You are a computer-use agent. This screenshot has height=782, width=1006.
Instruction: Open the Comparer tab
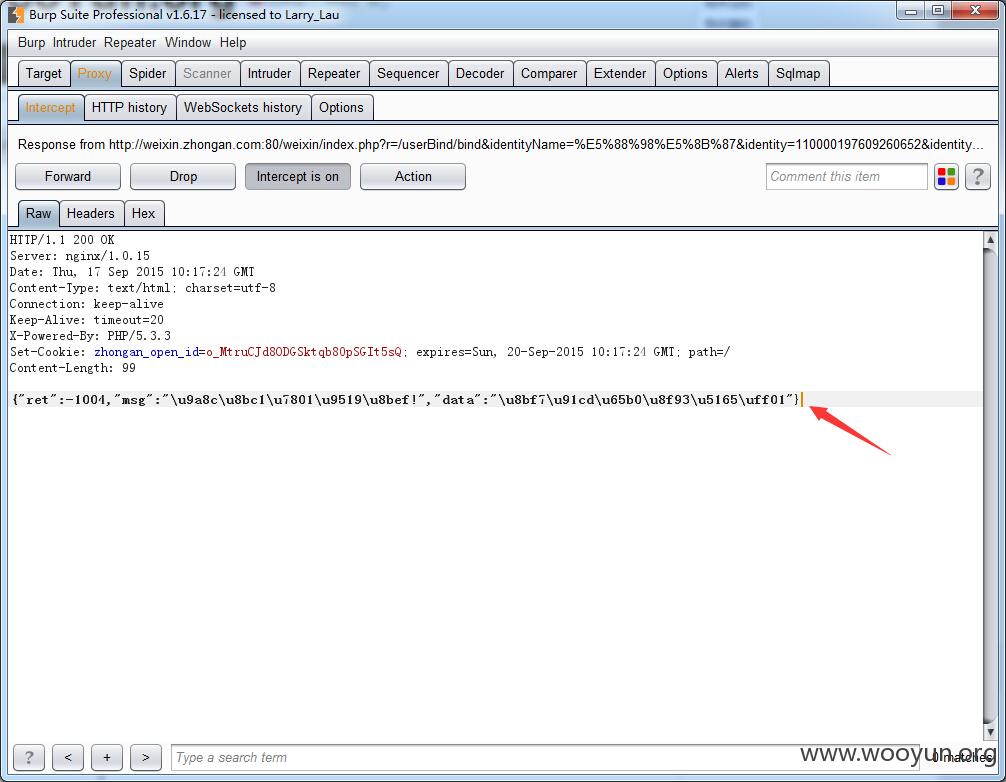point(549,73)
